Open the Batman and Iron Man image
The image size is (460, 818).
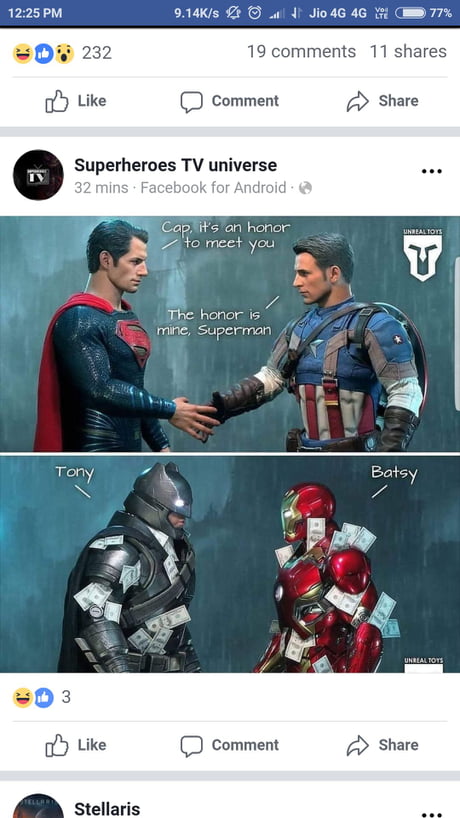230,564
